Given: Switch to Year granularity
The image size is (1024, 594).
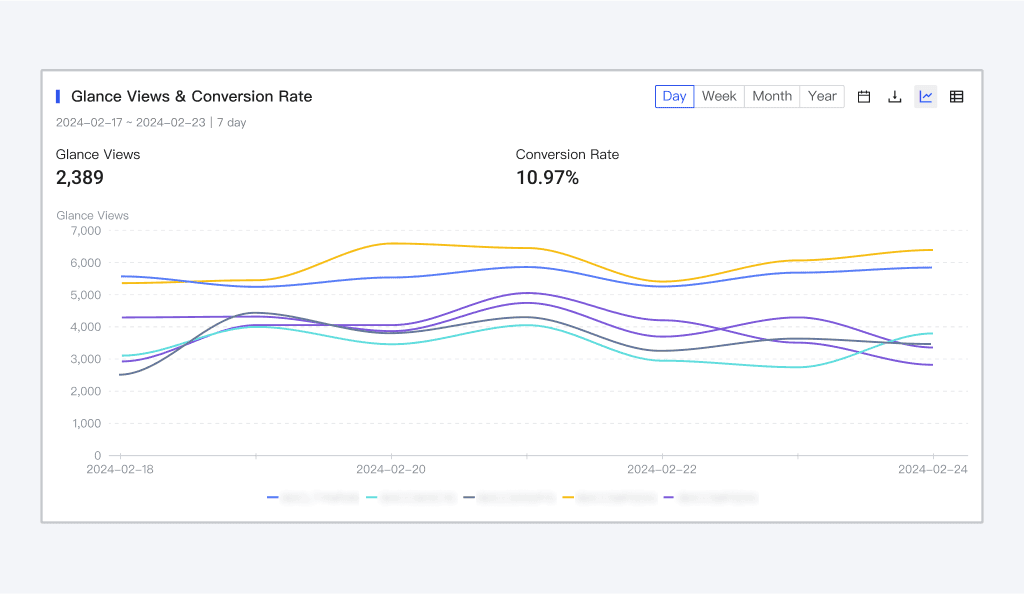Looking at the screenshot, I should [x=822, y=96].
